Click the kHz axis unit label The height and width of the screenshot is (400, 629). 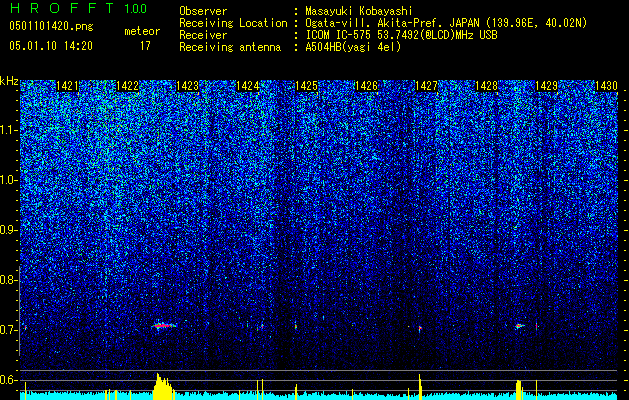pyautogui.click(x=9, y=81)
